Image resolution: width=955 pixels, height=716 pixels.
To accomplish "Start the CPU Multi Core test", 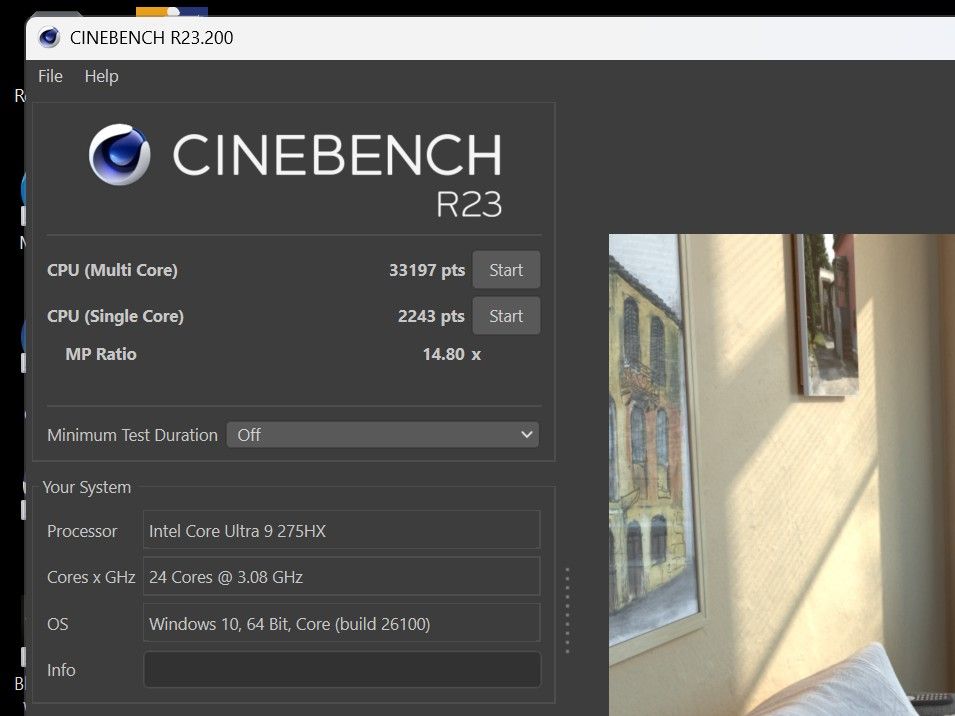I will pyautogui.click(x=506, y=270).
